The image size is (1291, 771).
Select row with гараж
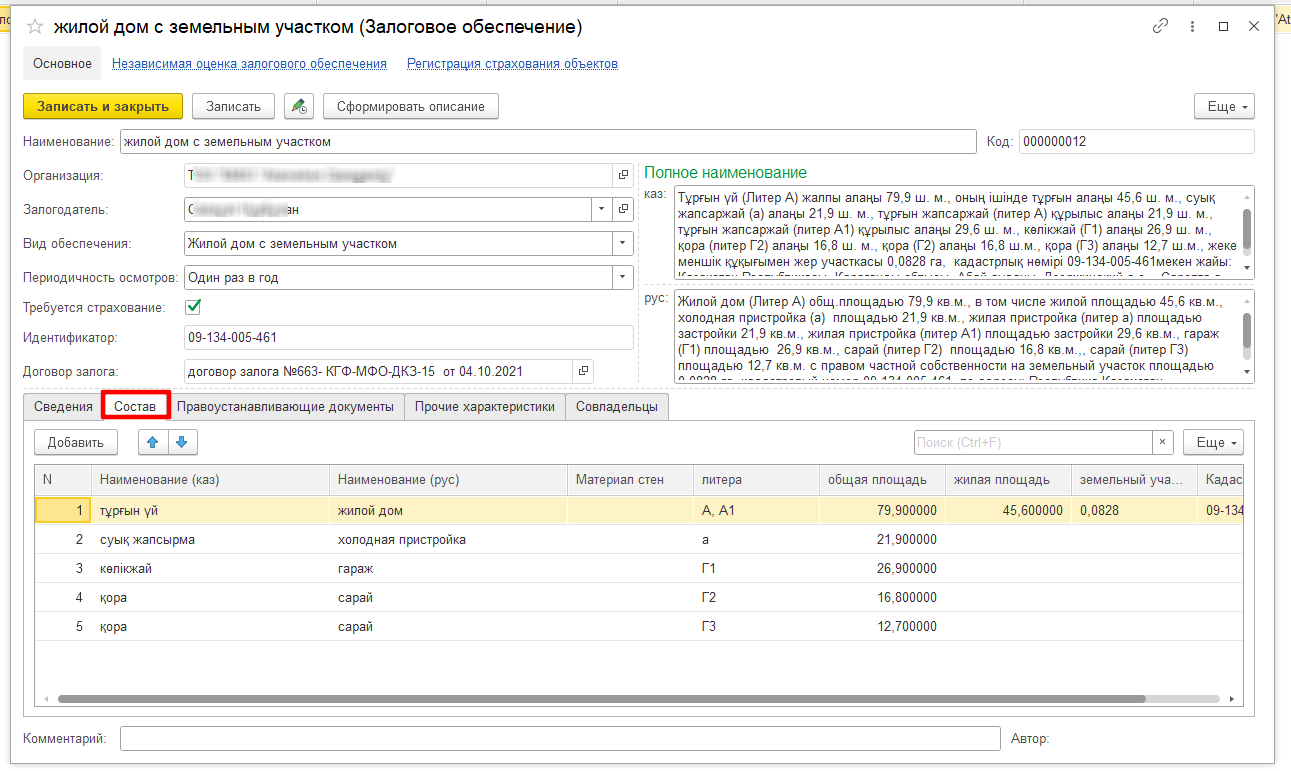pyautogui.click(x=639, y=568)
